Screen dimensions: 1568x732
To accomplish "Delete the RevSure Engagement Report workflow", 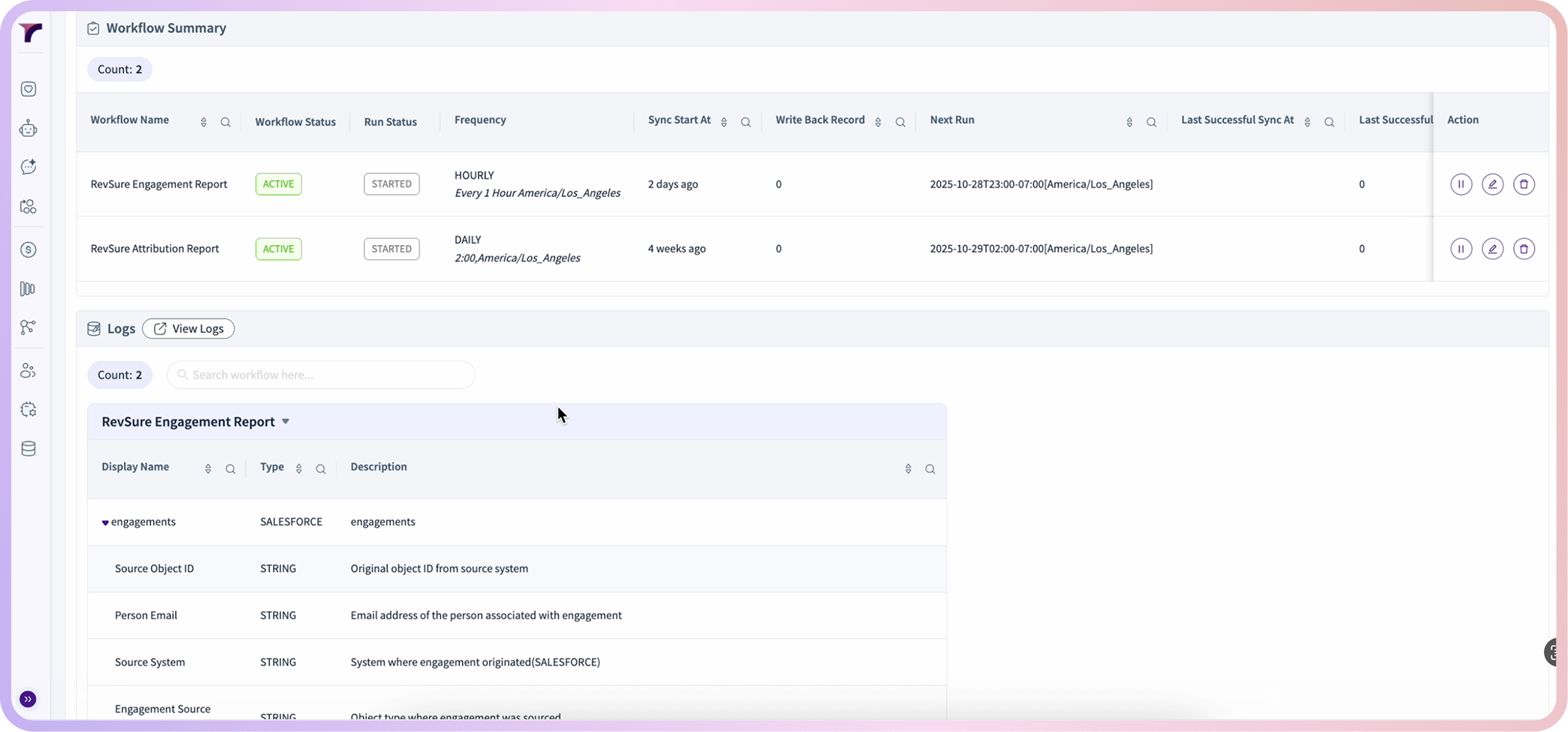I will pos(1524,184).
